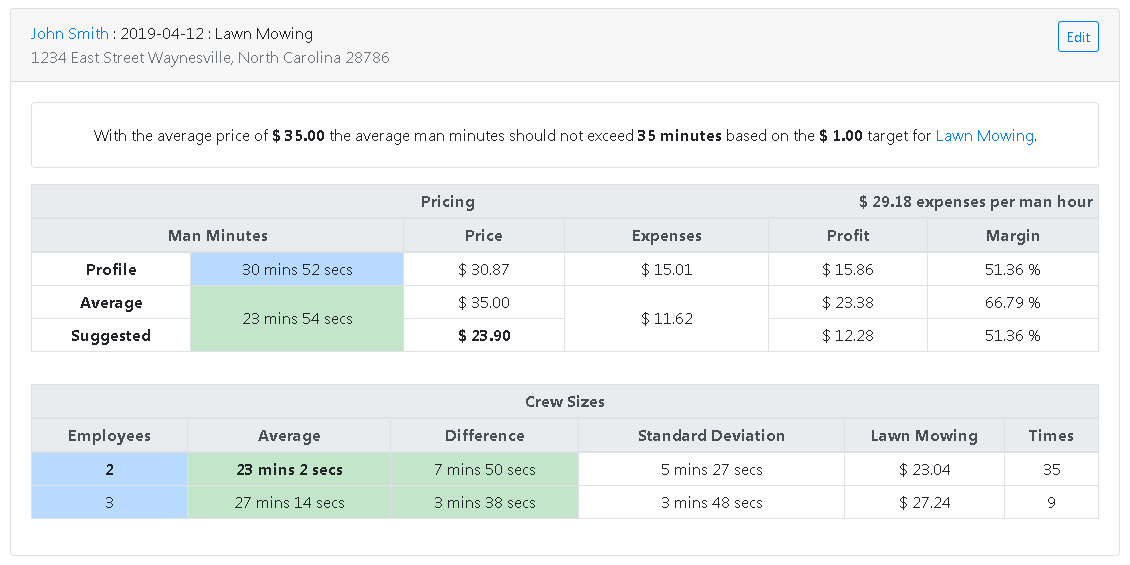Open the Lawn Mowing service link
The image size is (1130, 565).
coord(984,136)
